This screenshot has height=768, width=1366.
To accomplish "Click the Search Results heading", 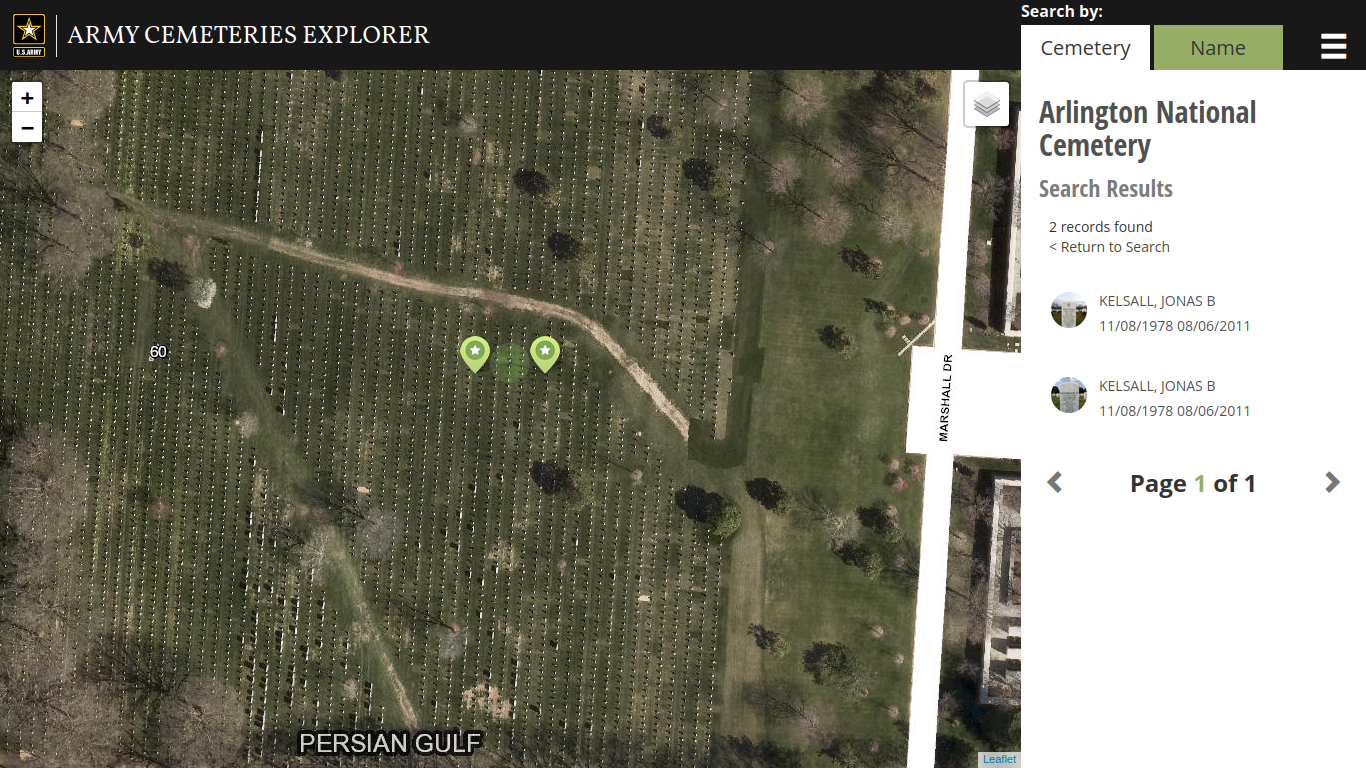I will click(x=1106, y=189).
